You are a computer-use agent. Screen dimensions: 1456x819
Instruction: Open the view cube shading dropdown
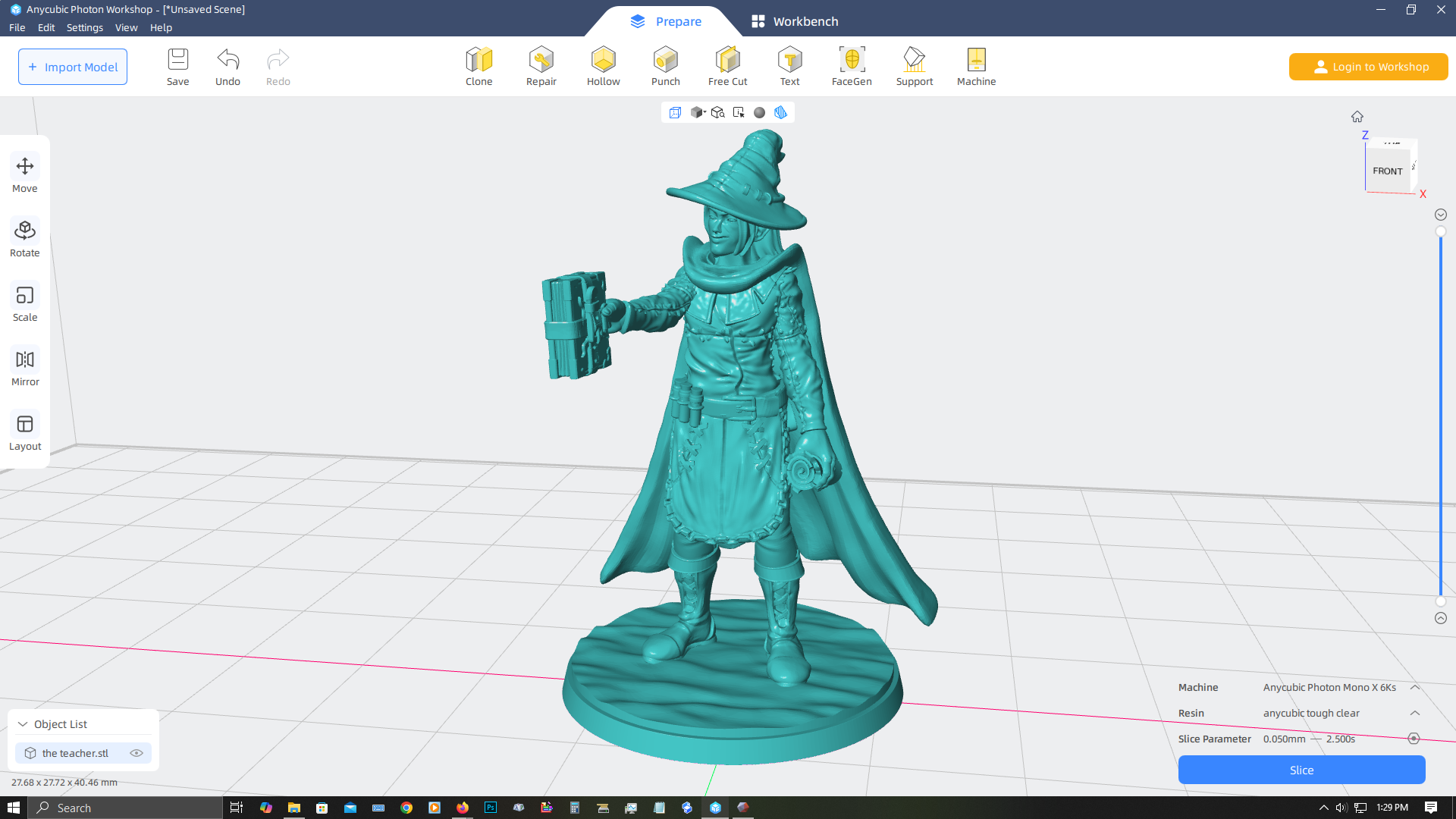[x=698, y=112]
